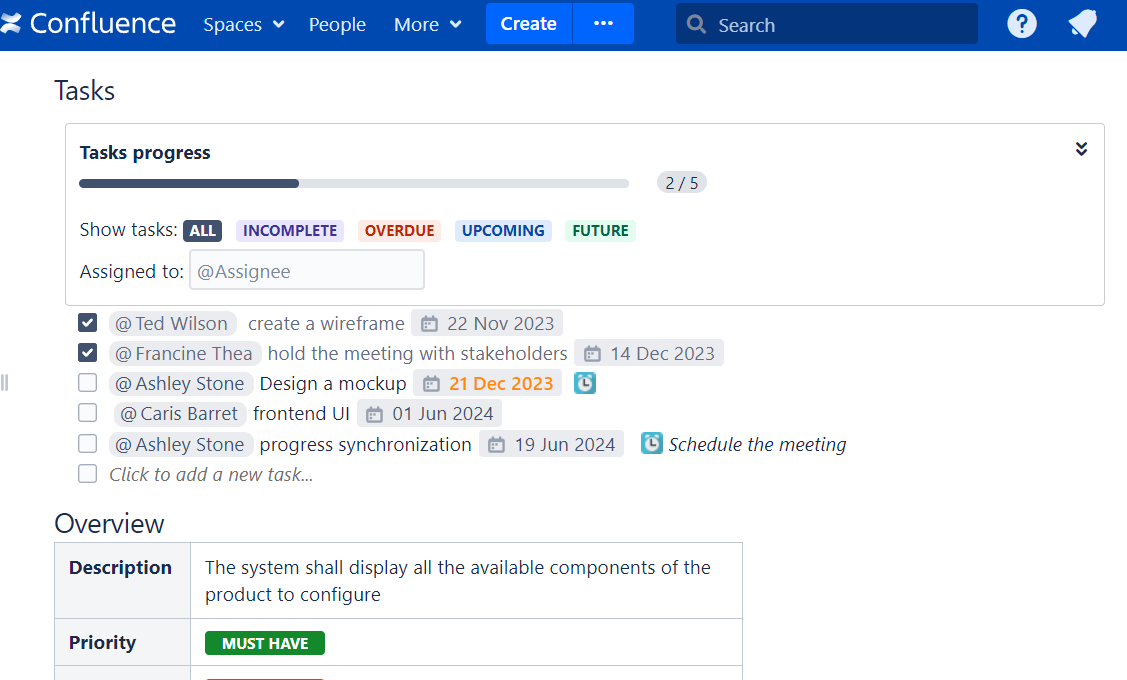
Task: Click the Assignee input field
Action: 307,269
